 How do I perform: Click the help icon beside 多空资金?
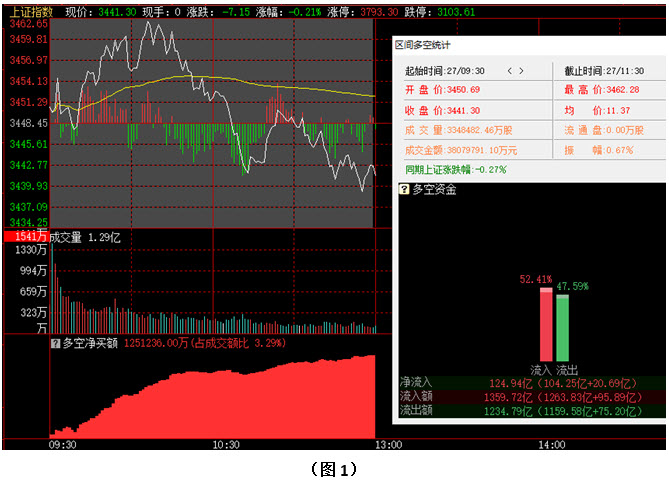click(404, 189)
